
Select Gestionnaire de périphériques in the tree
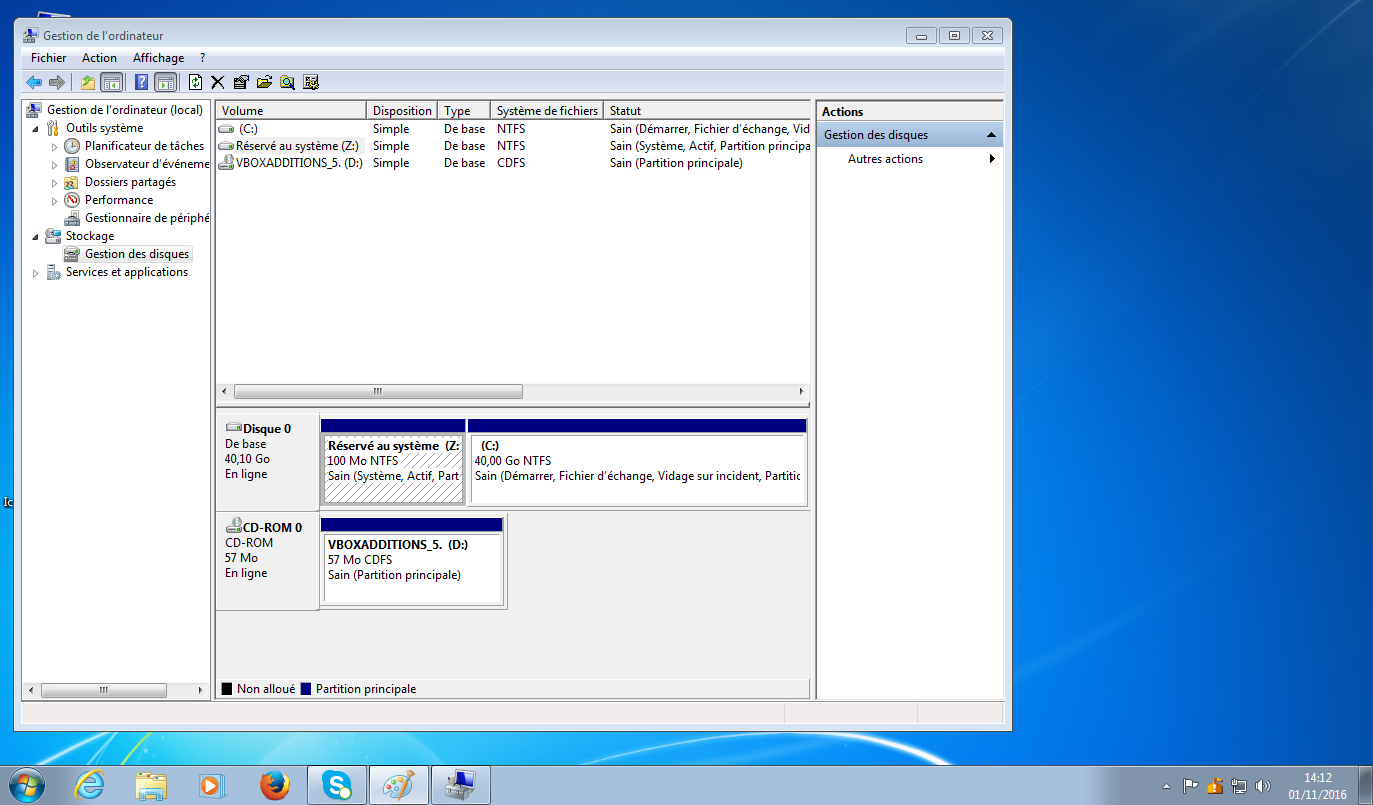click(146, 218)
